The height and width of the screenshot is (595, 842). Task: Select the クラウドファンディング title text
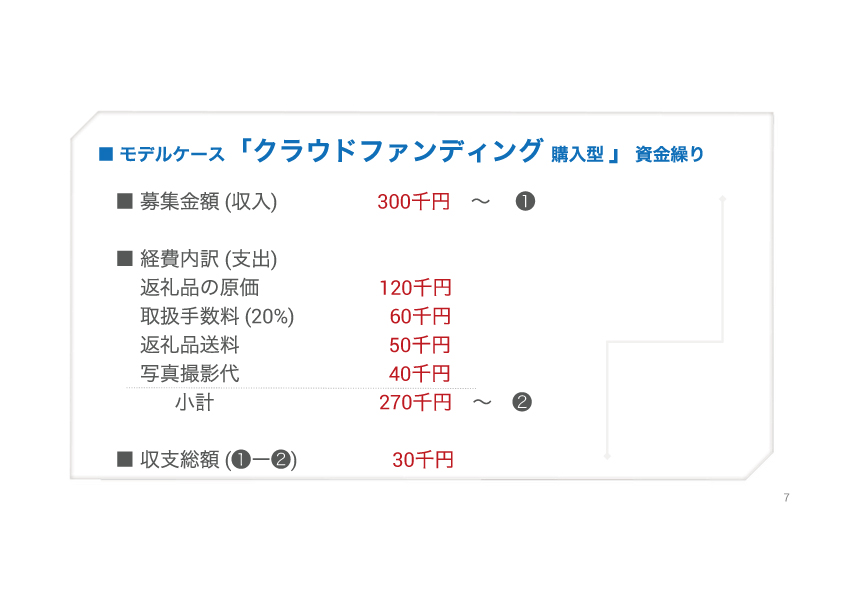[x=397, y=150]
